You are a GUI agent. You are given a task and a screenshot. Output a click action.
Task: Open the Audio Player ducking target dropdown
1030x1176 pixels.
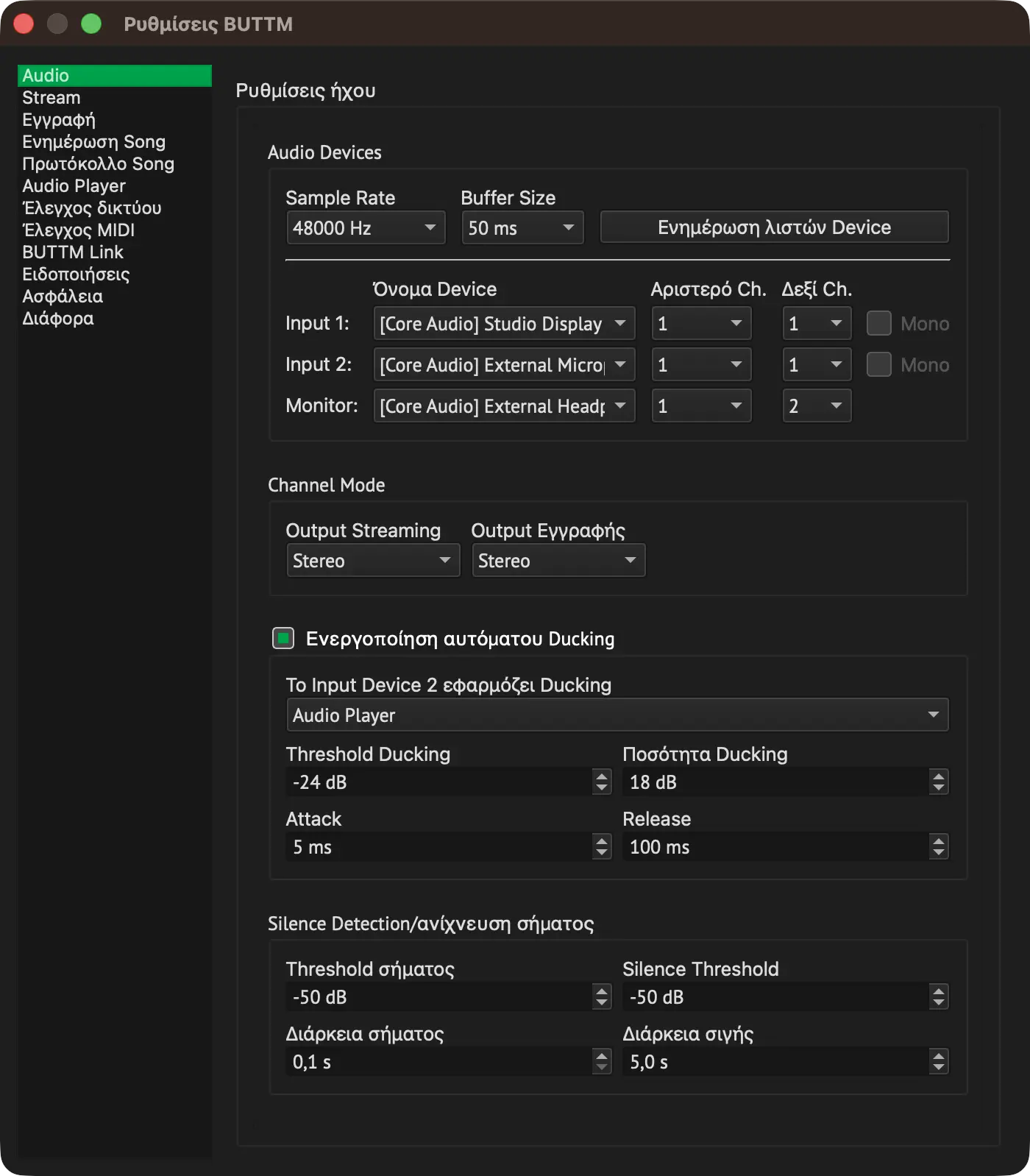click(x=617, y=715)
